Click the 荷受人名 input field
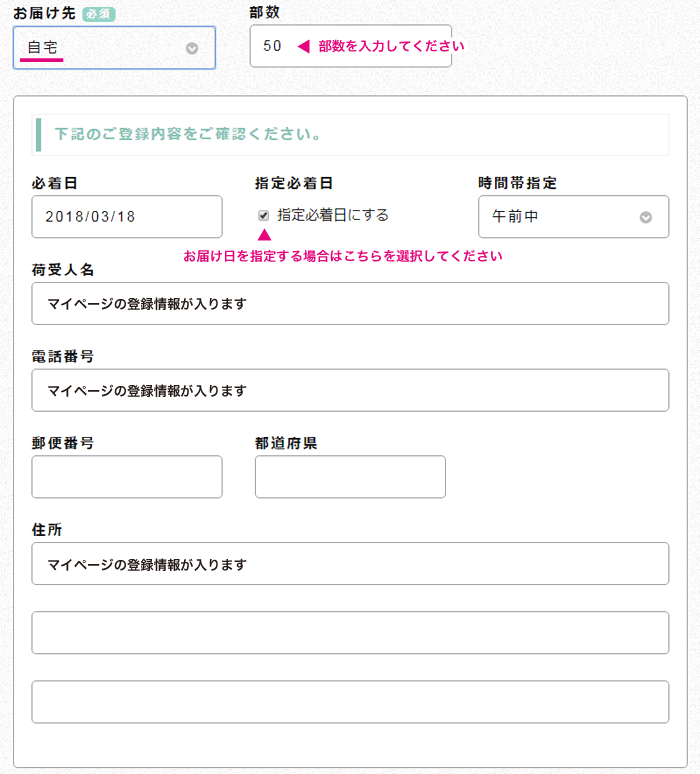Viewport: 700px width, 774px height. tap(350, 304)
